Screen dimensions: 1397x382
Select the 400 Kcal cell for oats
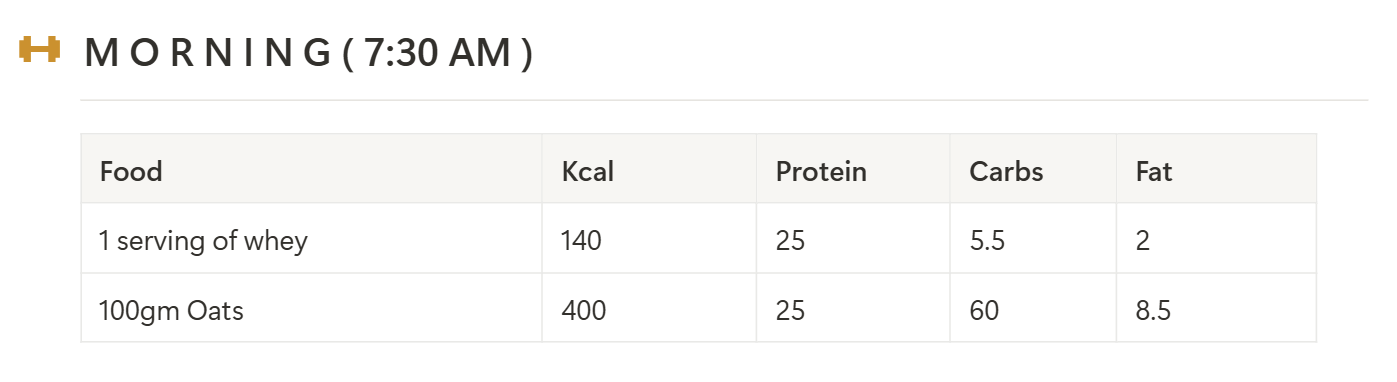click(x=649, y=309)
